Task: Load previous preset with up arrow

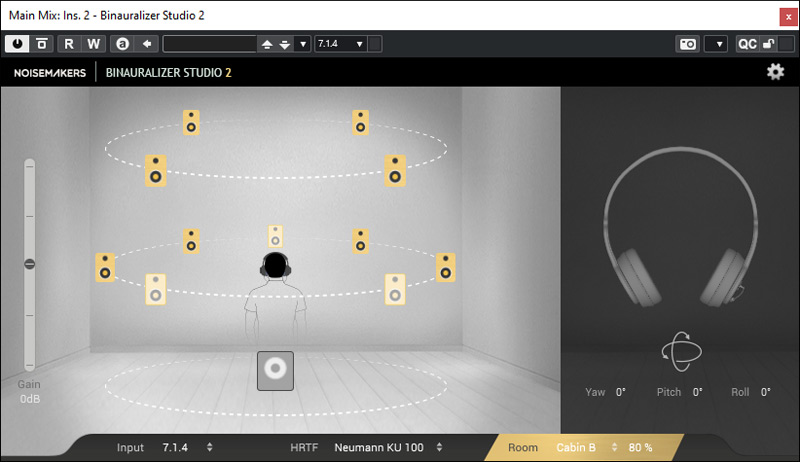Action: coord(267,44)
